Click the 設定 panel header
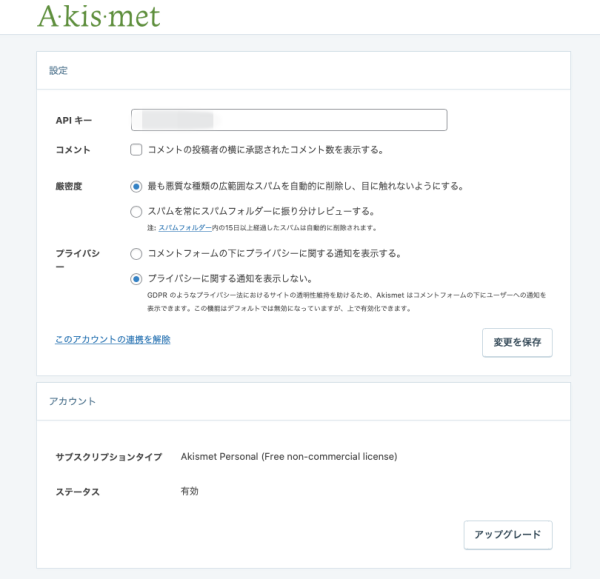 [58, 71]
